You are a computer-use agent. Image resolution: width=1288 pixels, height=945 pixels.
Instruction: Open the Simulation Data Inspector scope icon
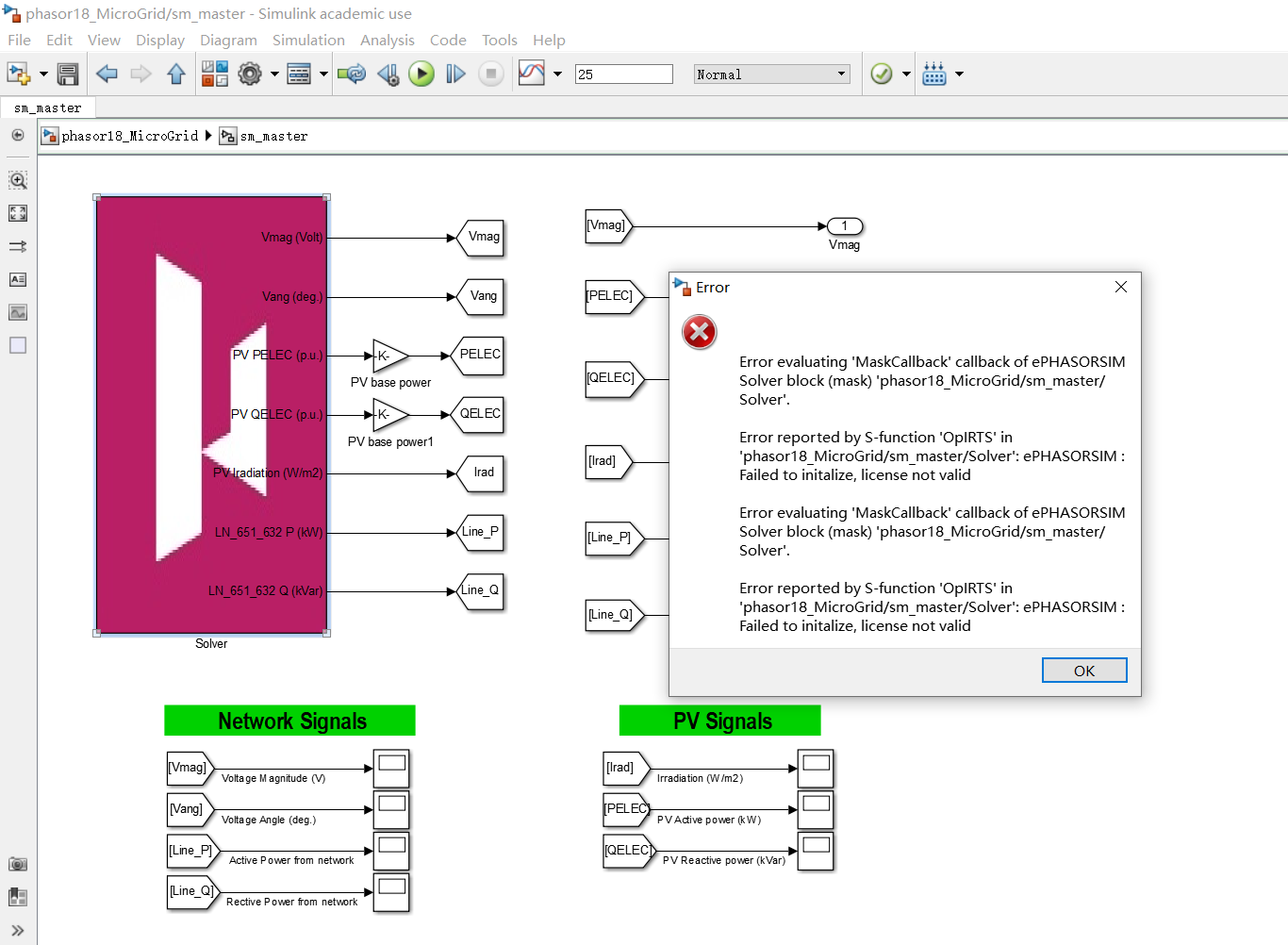pyautogui.click(x=533, y=73)
